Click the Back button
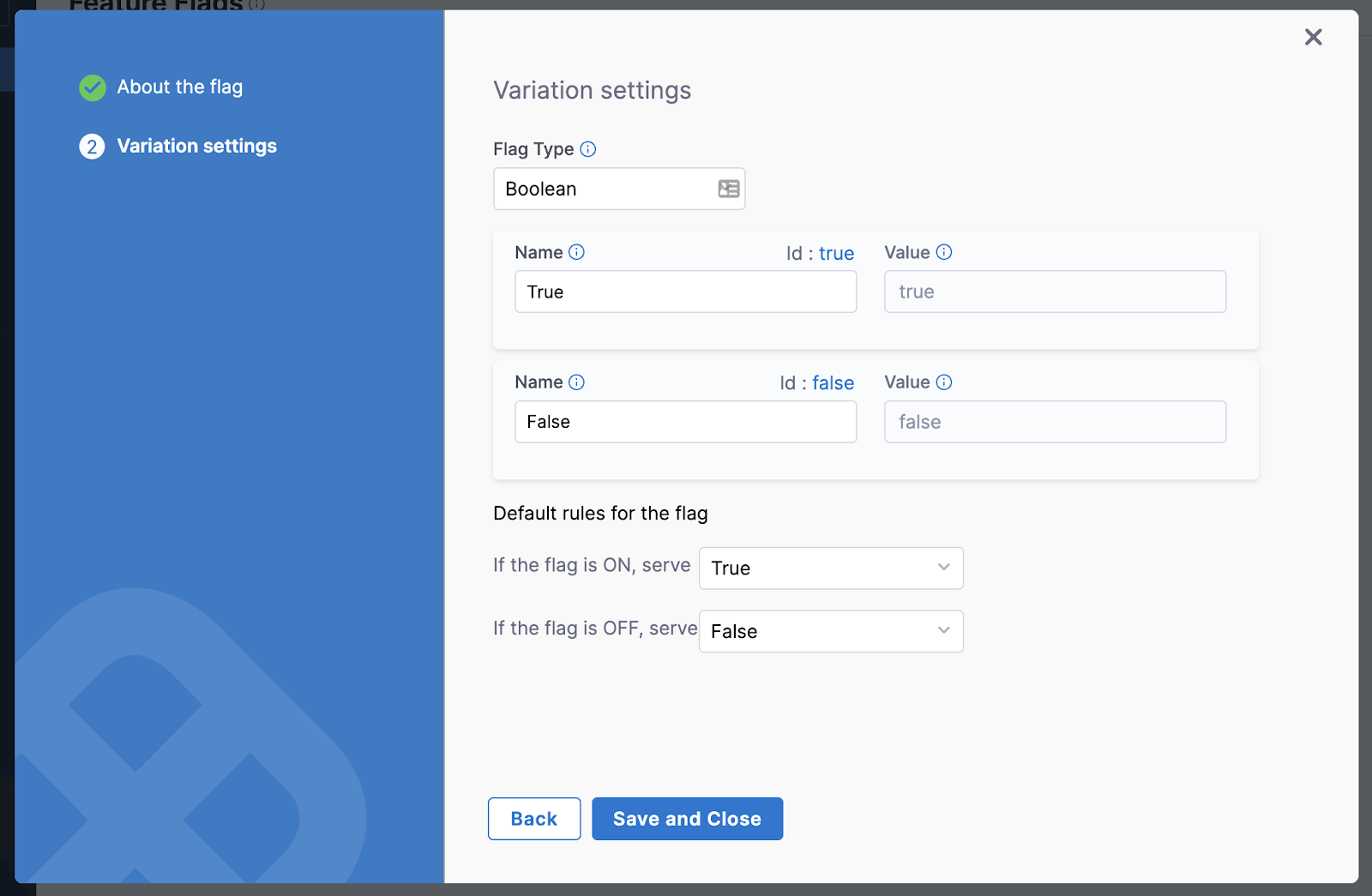 534,818
